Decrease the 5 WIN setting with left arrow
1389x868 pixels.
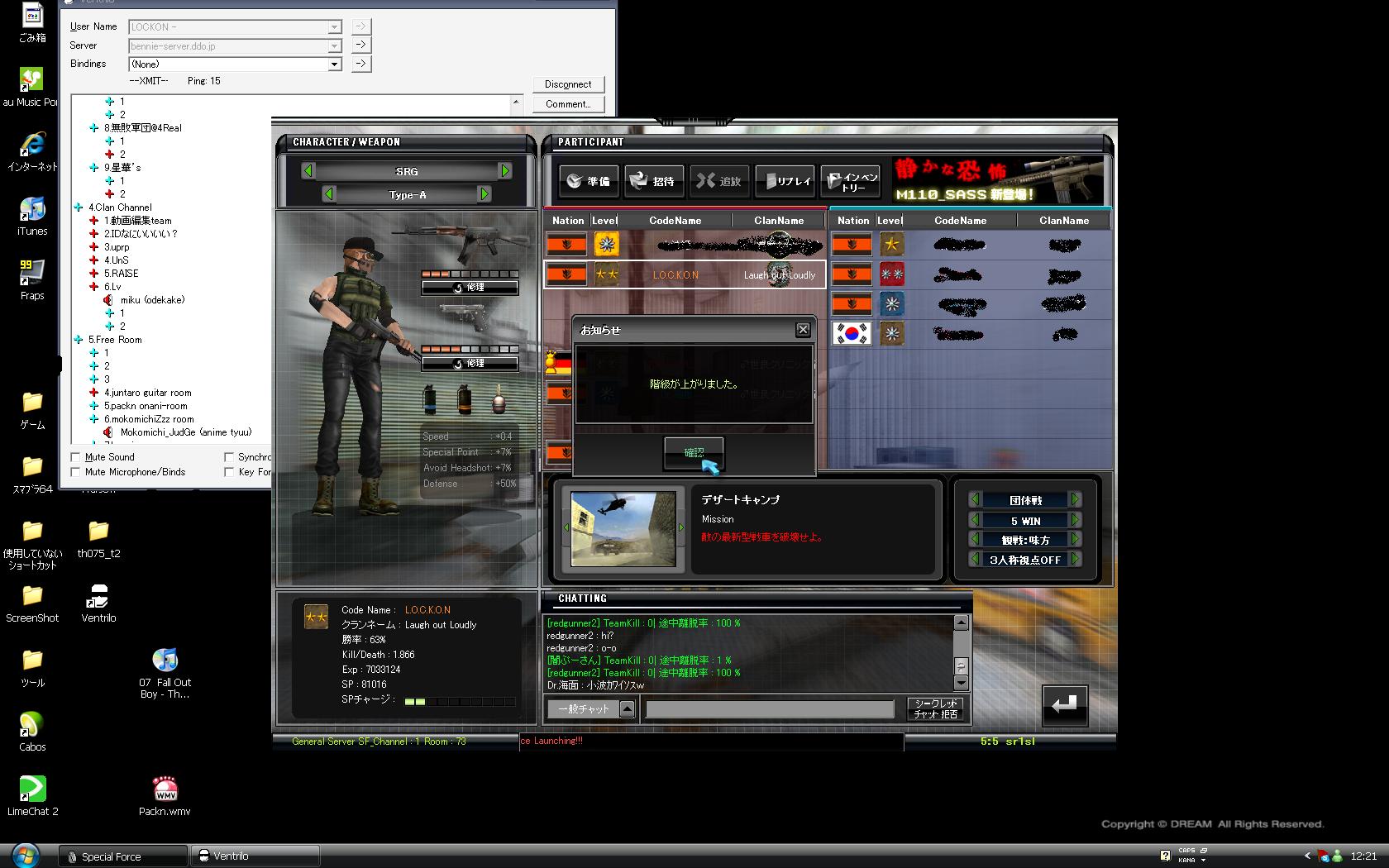tap(975, 520)
